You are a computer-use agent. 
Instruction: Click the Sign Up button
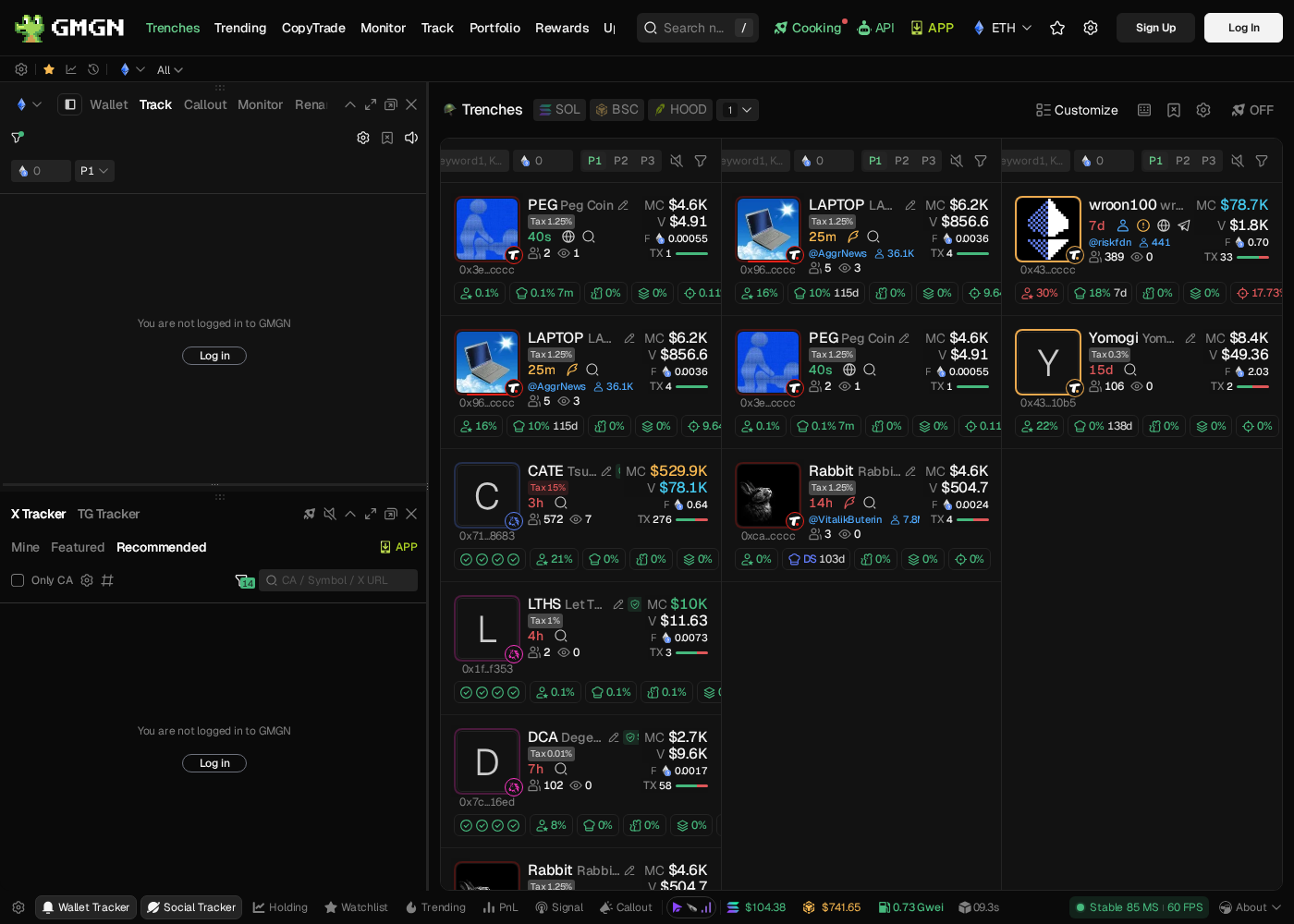[x=1155, y=28]
